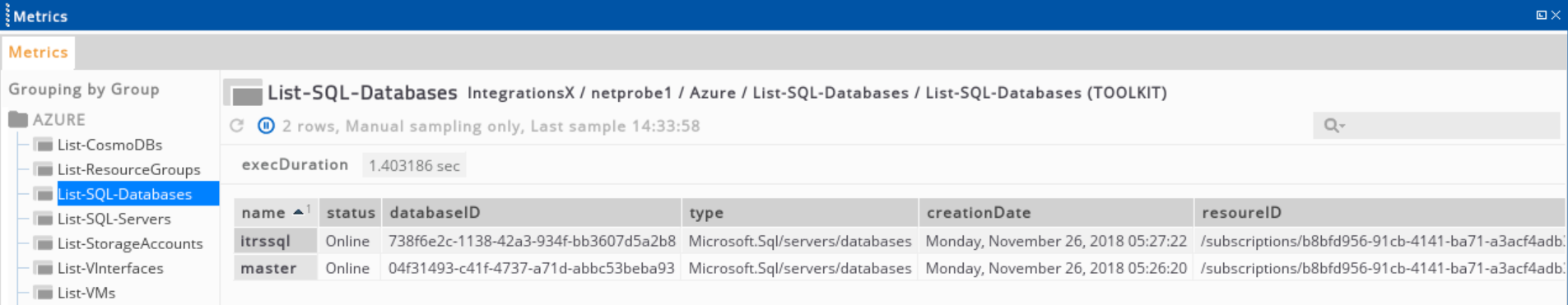The image size is (1568, 305).
Task: Sort by the resoureID column header
Action: coord(1380,213)
